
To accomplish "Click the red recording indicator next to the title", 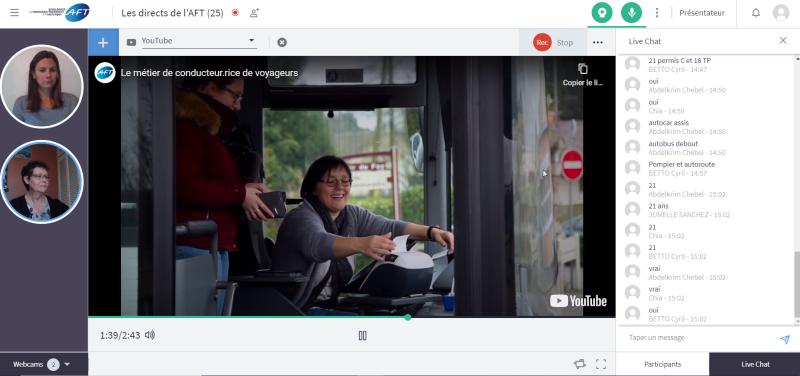I will tap(235, 13).
